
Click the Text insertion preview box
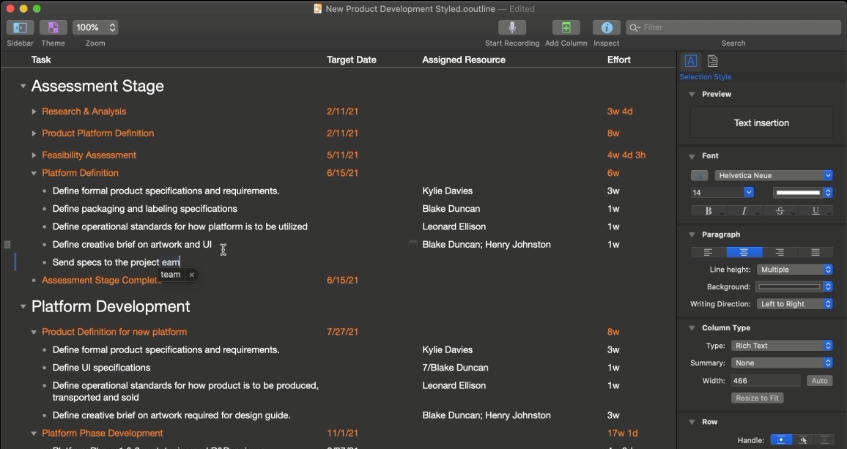[761, 123]
